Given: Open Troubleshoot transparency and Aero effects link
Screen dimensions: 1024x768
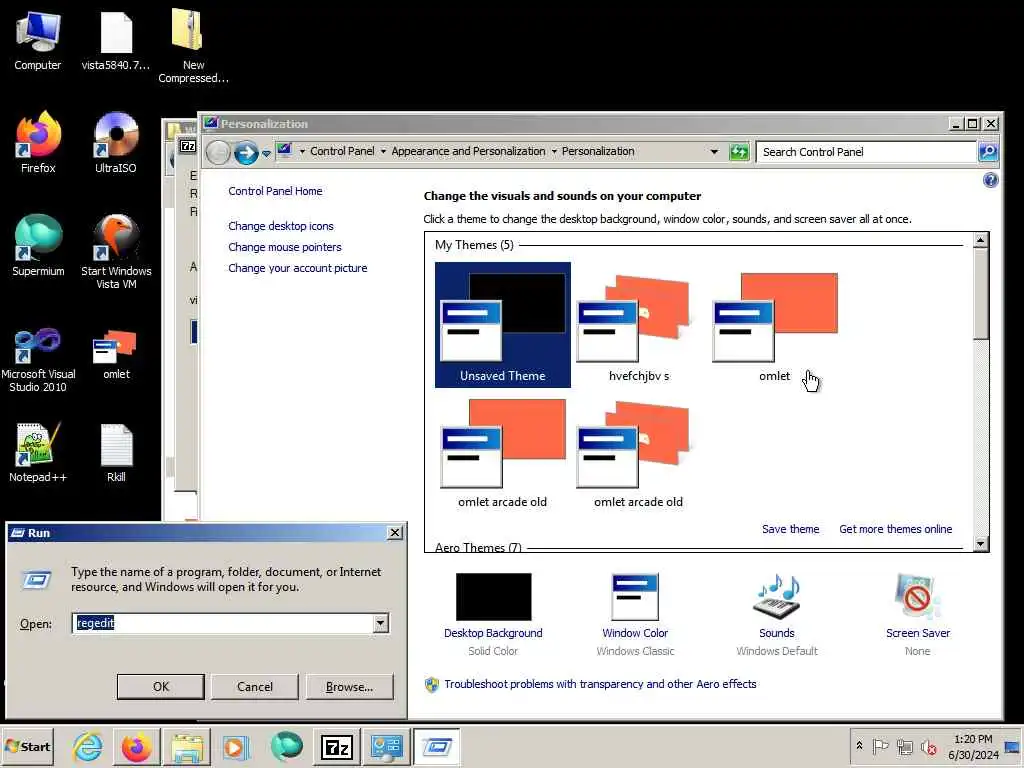Looking at the screenshot, I should point(600,684).
